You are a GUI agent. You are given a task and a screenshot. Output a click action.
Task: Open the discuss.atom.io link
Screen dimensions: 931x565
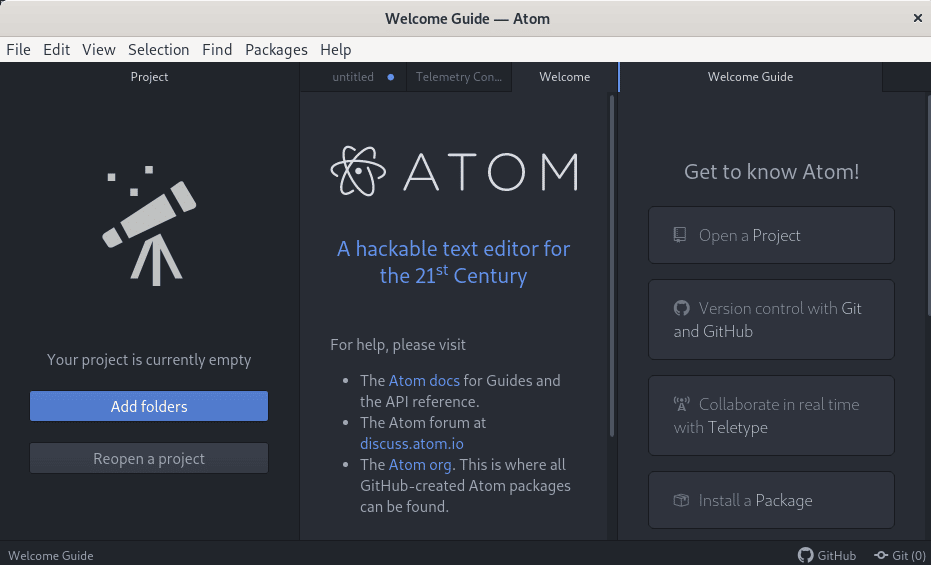click(x=411, y=444)
